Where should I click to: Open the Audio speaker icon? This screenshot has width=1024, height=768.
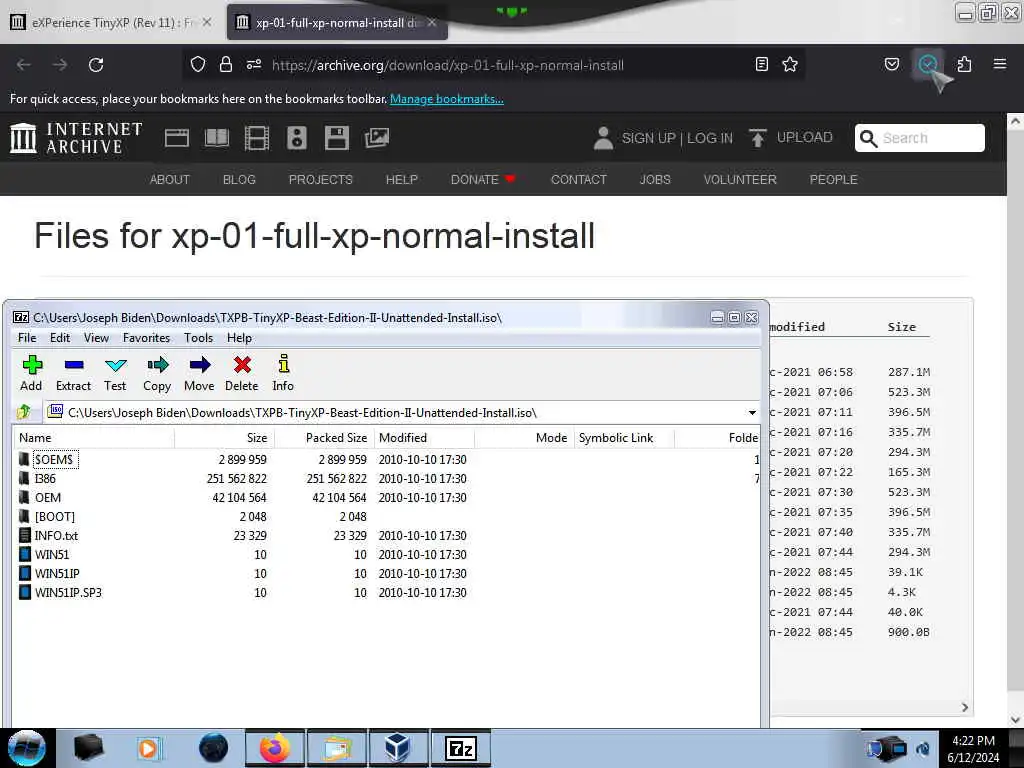point(296,138)
